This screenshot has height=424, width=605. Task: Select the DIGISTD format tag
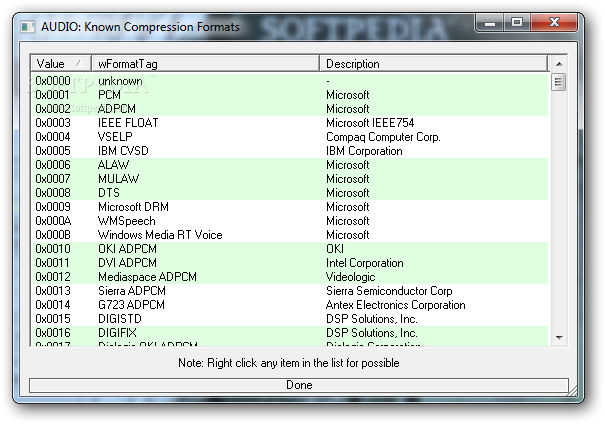point(120,319)
